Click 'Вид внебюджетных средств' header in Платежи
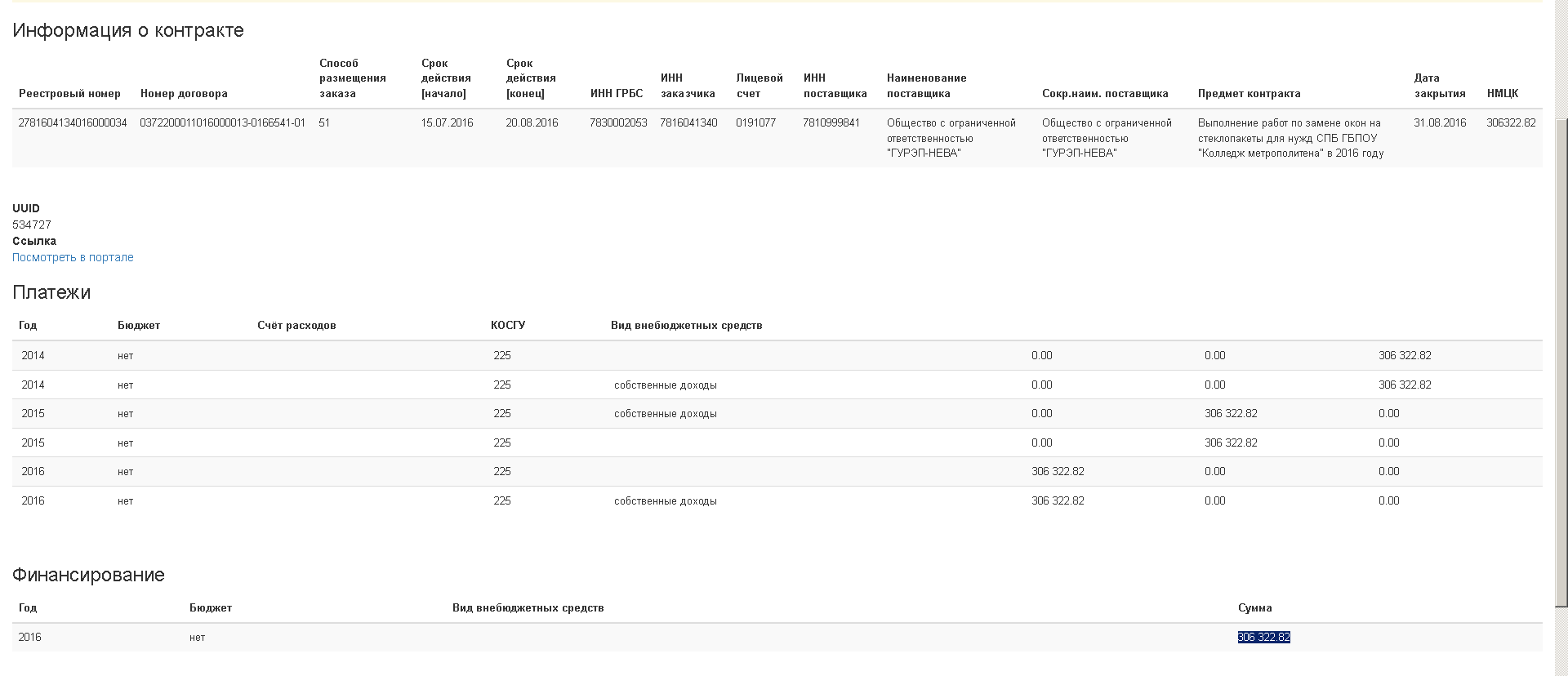1568x676 pixels. click(x=686, y=326)
